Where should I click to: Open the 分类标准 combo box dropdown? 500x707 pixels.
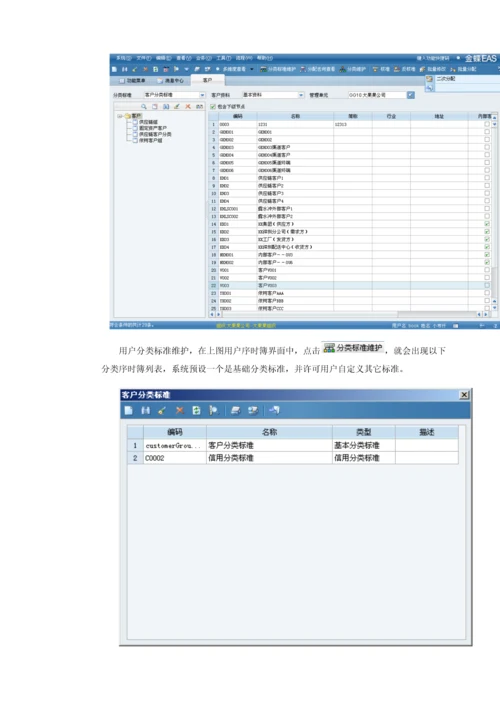(202, 95)
